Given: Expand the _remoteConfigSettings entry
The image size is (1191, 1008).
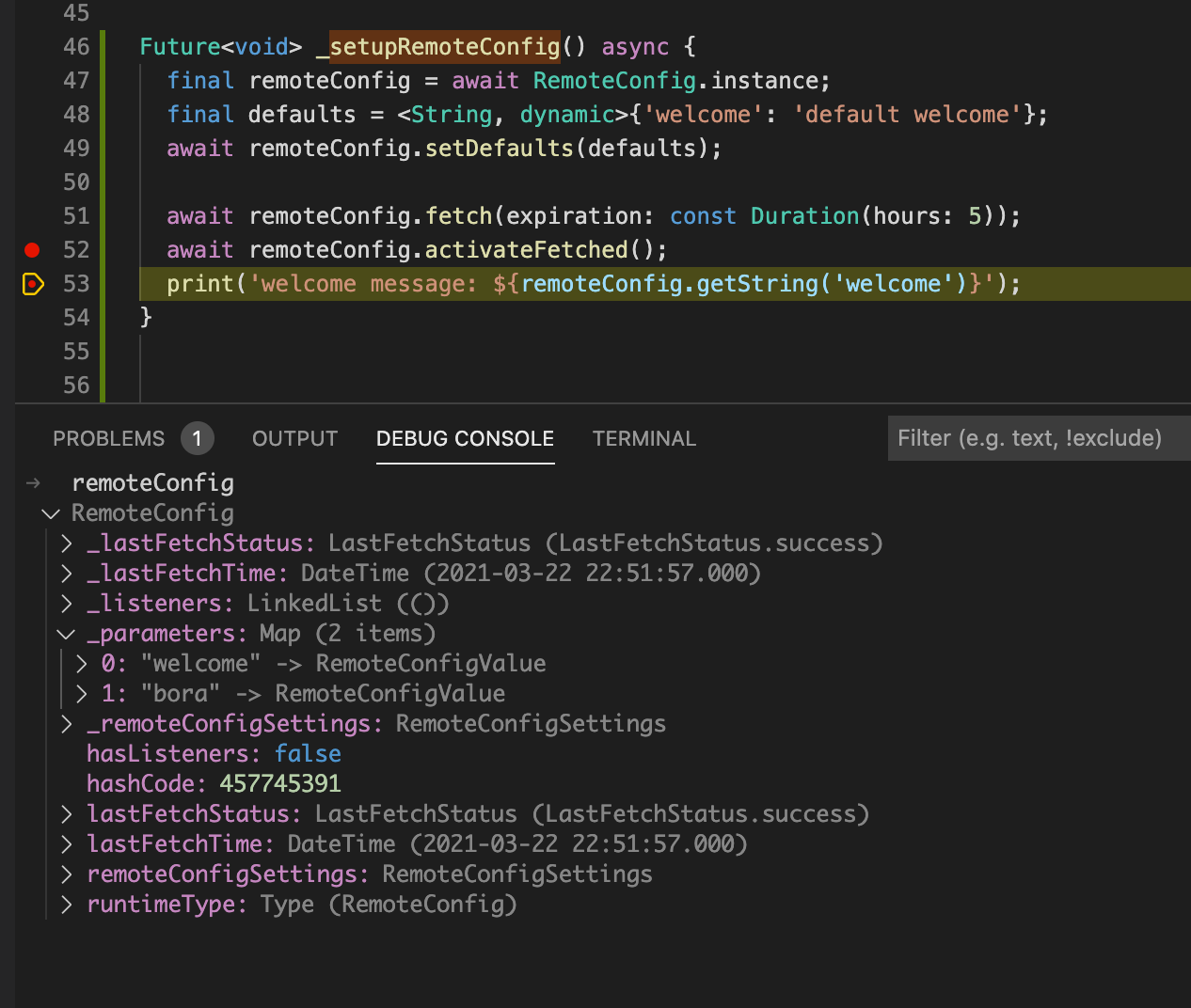Looking at the screenshot, I should coord(67,724).
